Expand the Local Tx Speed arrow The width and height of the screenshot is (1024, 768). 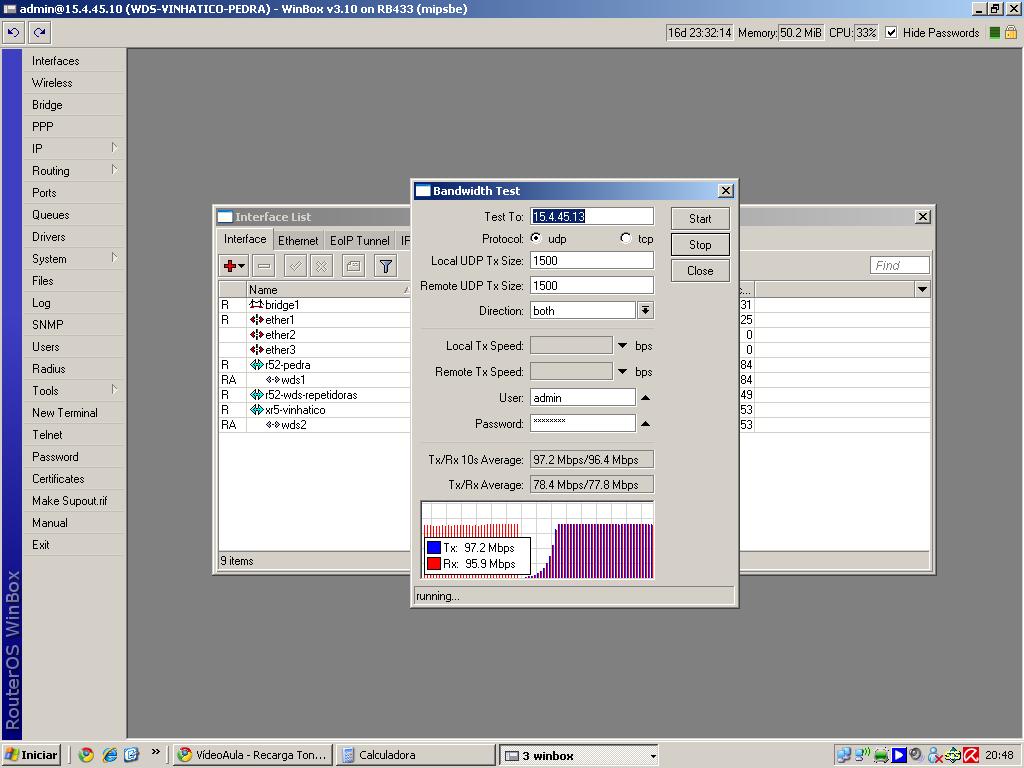pos(622,346)
